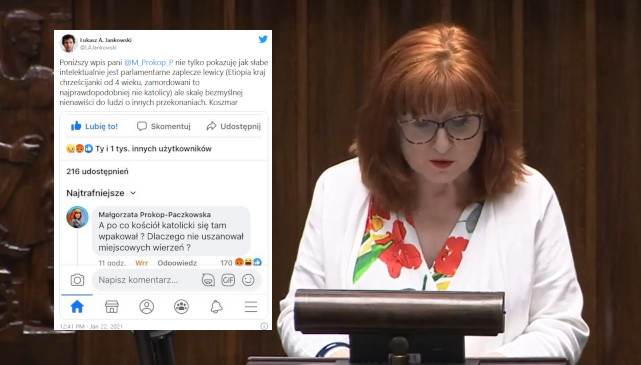Open the hamburger menu icon

(x=251, y=307)
